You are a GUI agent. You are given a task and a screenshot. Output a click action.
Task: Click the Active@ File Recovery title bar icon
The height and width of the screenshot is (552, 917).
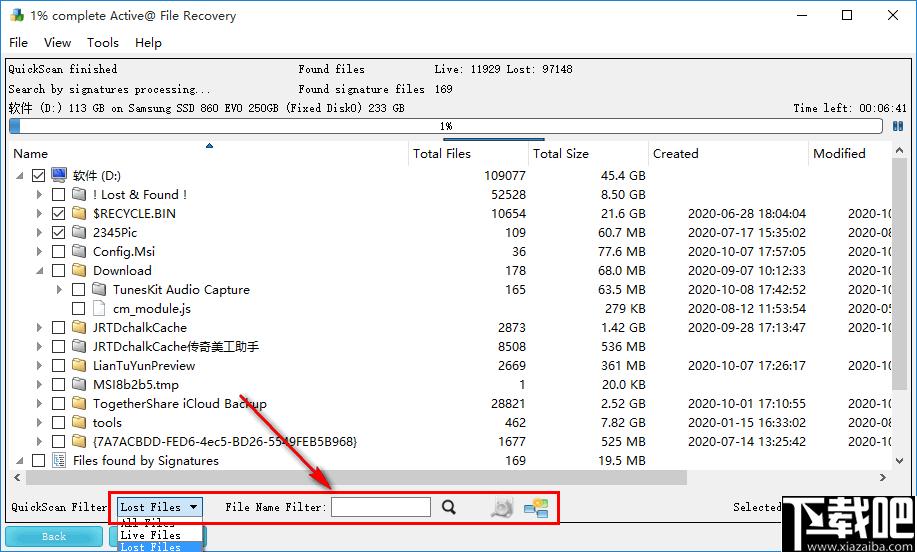(17, 15)
